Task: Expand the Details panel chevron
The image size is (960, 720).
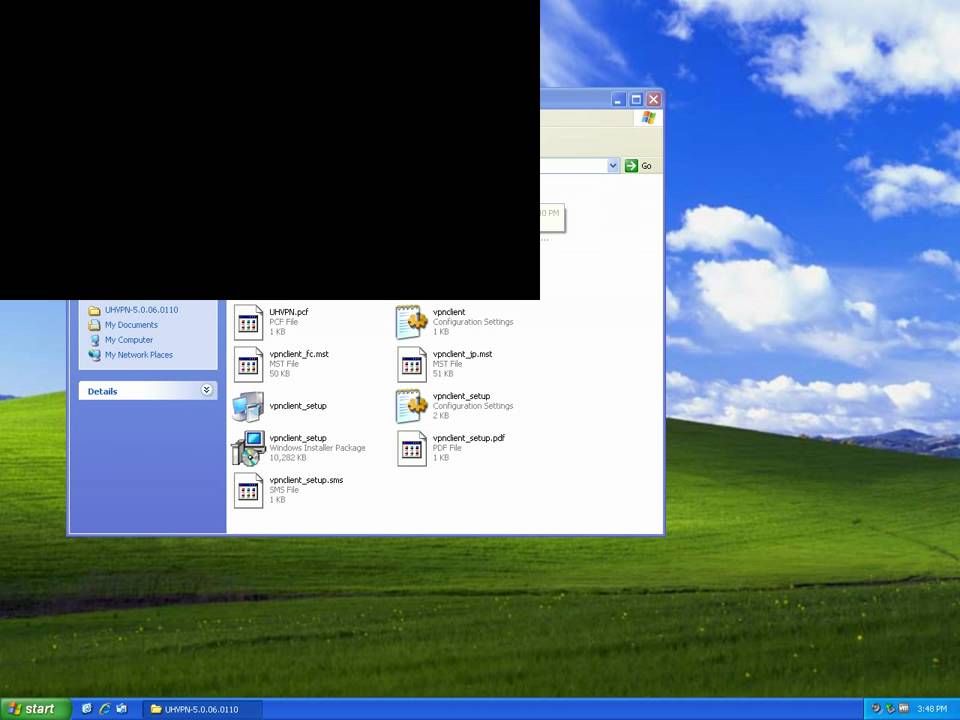Action: click(x=207, y=390)
